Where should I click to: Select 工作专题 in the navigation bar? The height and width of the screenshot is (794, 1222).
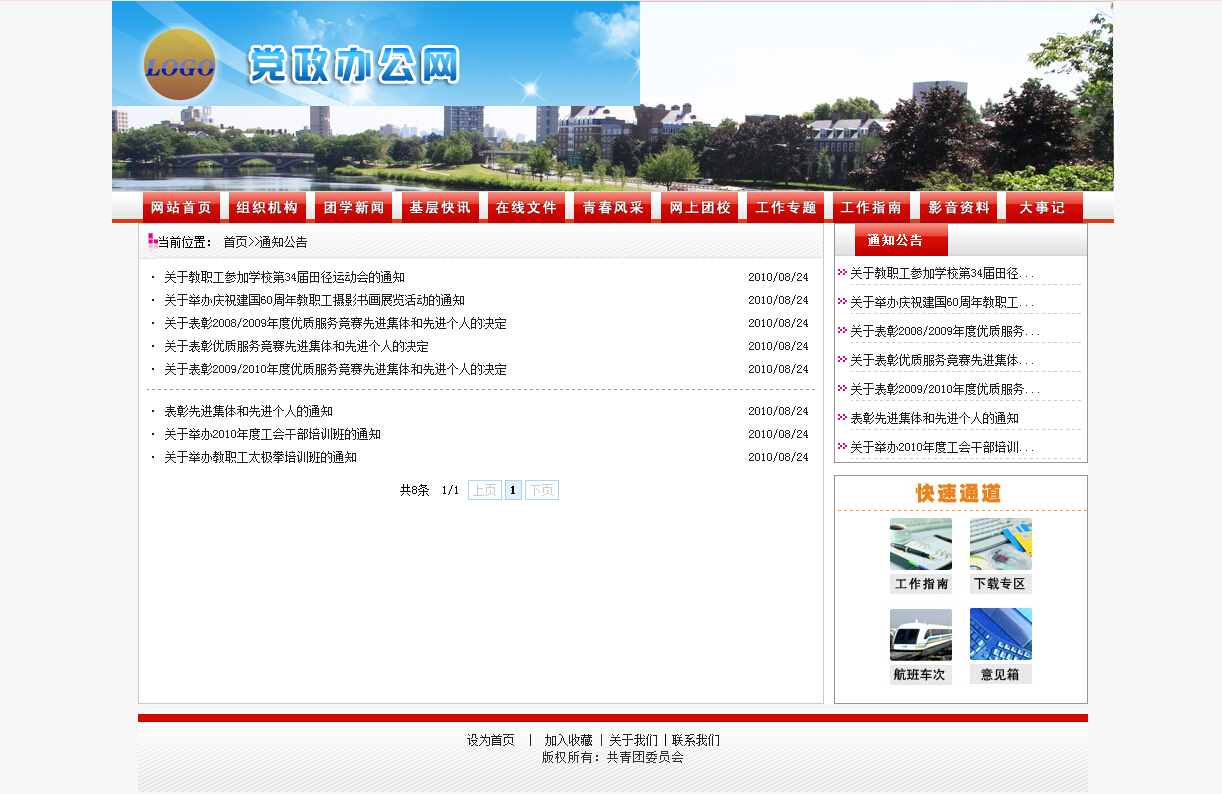(x=785, y=207)
